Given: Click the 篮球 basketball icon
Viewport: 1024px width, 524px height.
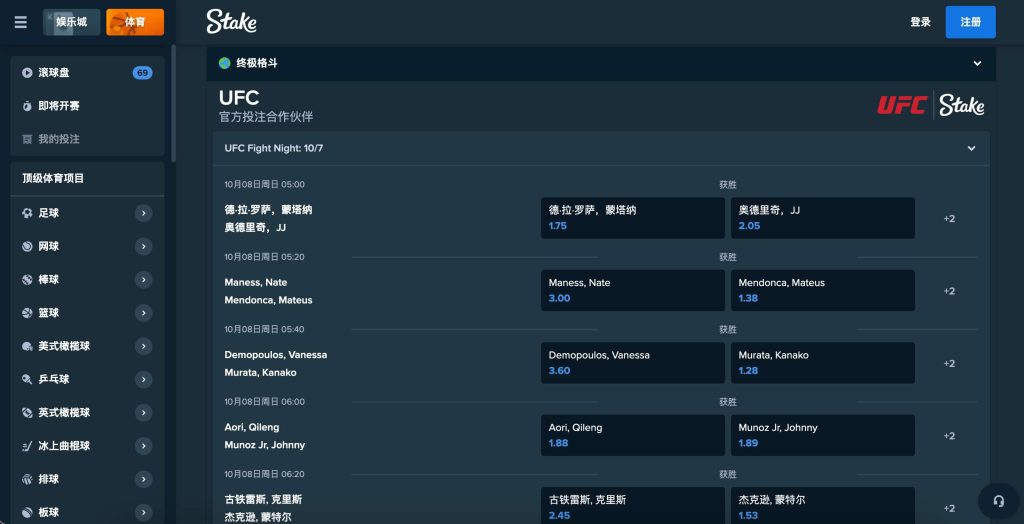Looking at the screenshot, I should point(27,313).
